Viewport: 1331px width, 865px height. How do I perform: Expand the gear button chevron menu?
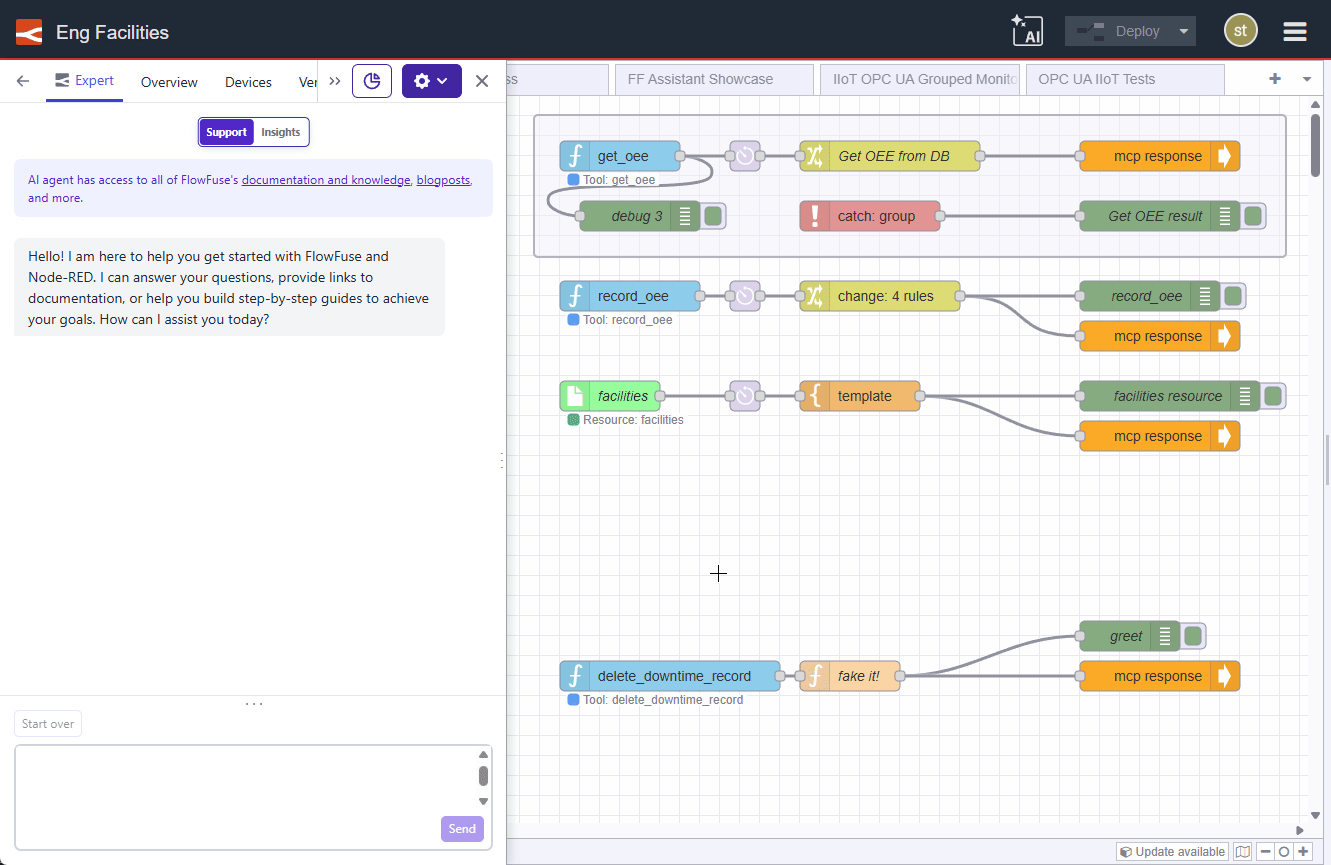(446, 81)
